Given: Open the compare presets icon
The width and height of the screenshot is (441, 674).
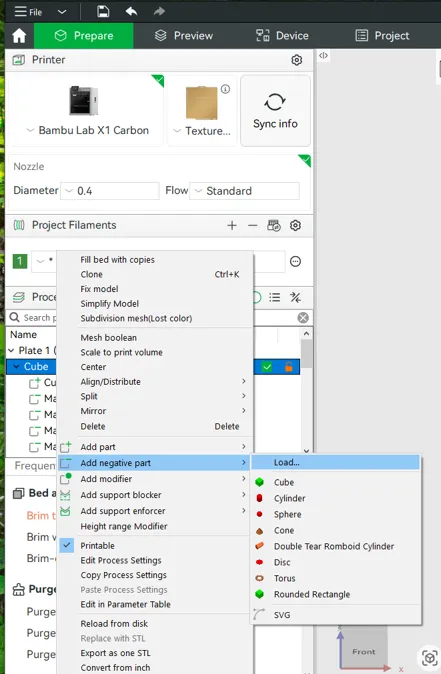Looking at the screenshot, I should [295, 297].
